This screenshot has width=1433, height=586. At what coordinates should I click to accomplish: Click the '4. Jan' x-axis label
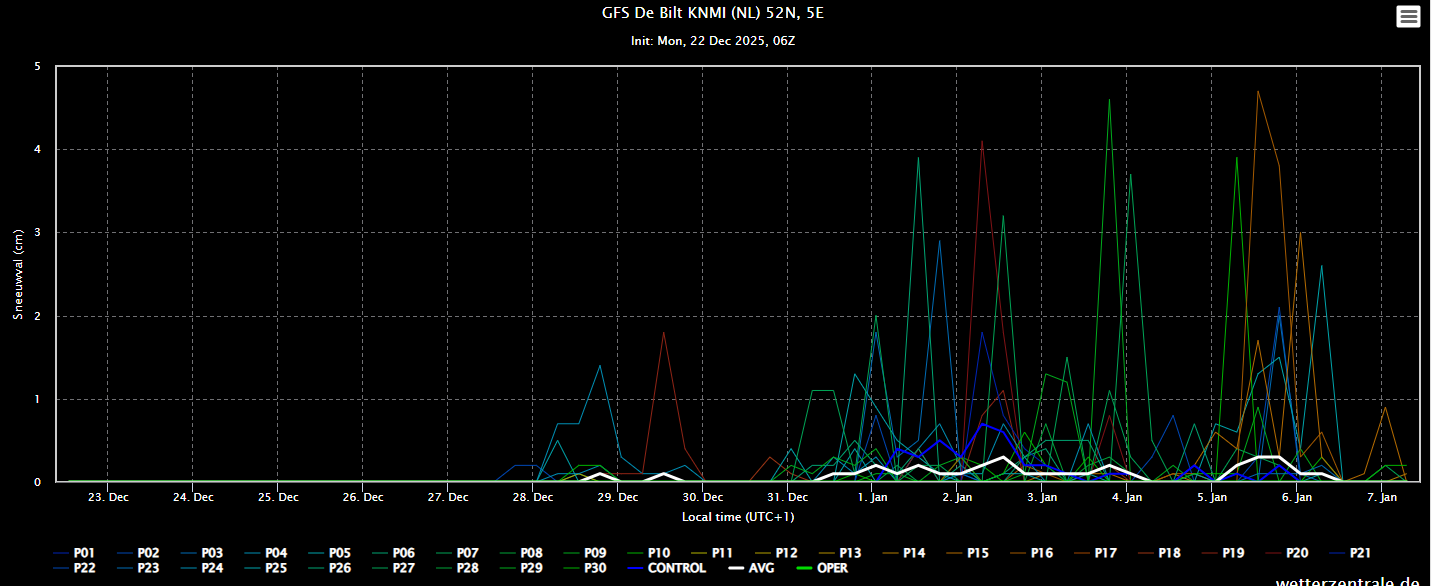1128,497
